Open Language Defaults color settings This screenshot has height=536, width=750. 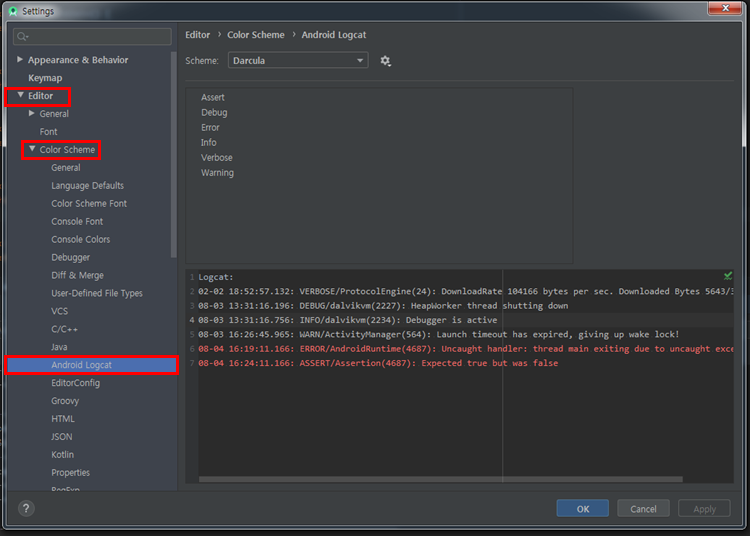pyautogui.click(x=88, y=186)
